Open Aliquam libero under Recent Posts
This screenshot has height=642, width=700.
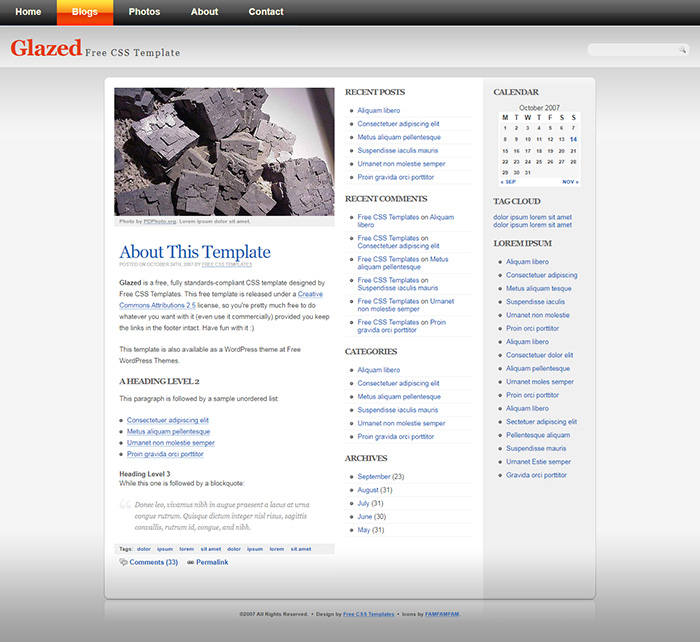point(379,110)
